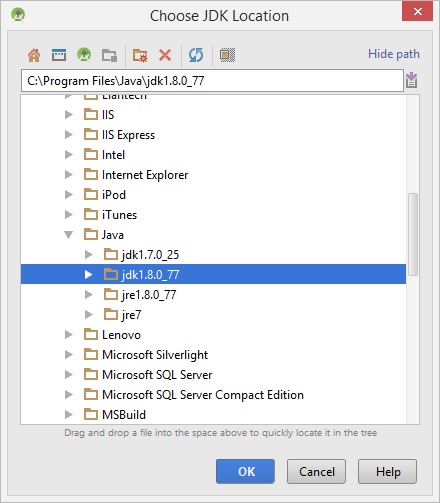Expand the Lenovo folder
Screen dimensions: 440x503
click(x=69, y=335)
